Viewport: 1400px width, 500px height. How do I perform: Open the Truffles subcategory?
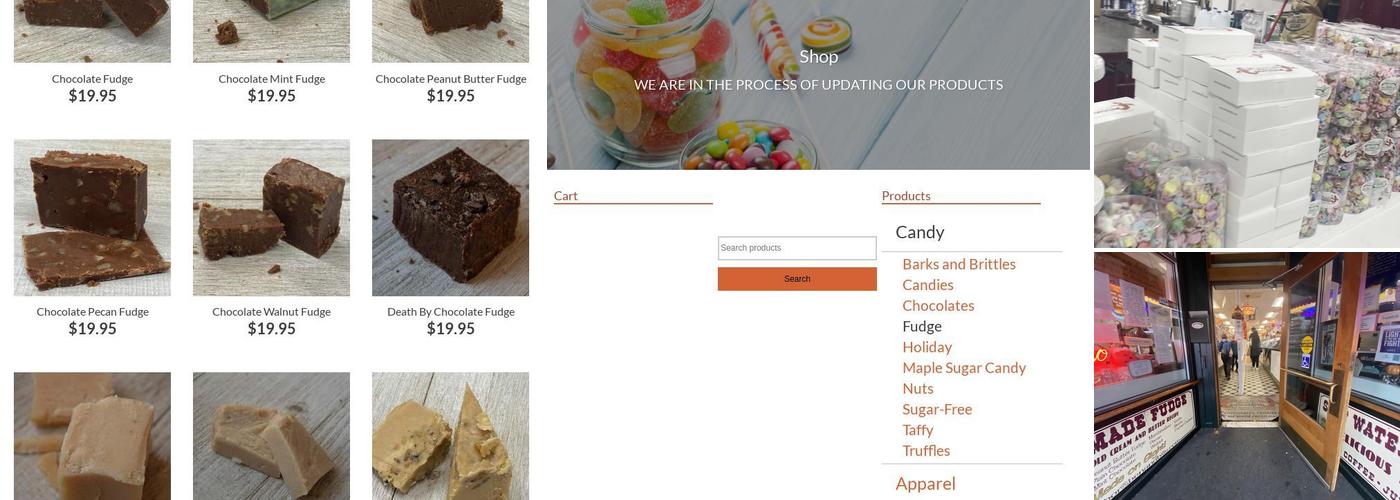point(926,451)
